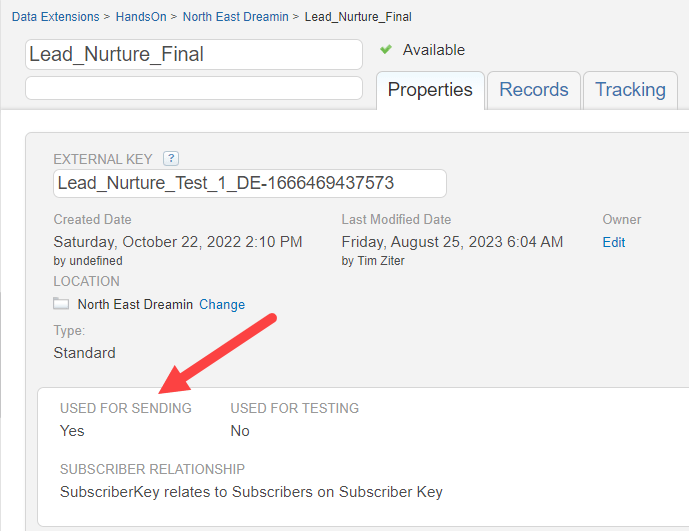Viewport: 689px width, 531px height.
Task: Click the Data Extensions breadcrumb link
Action: (x=55, y=17)
